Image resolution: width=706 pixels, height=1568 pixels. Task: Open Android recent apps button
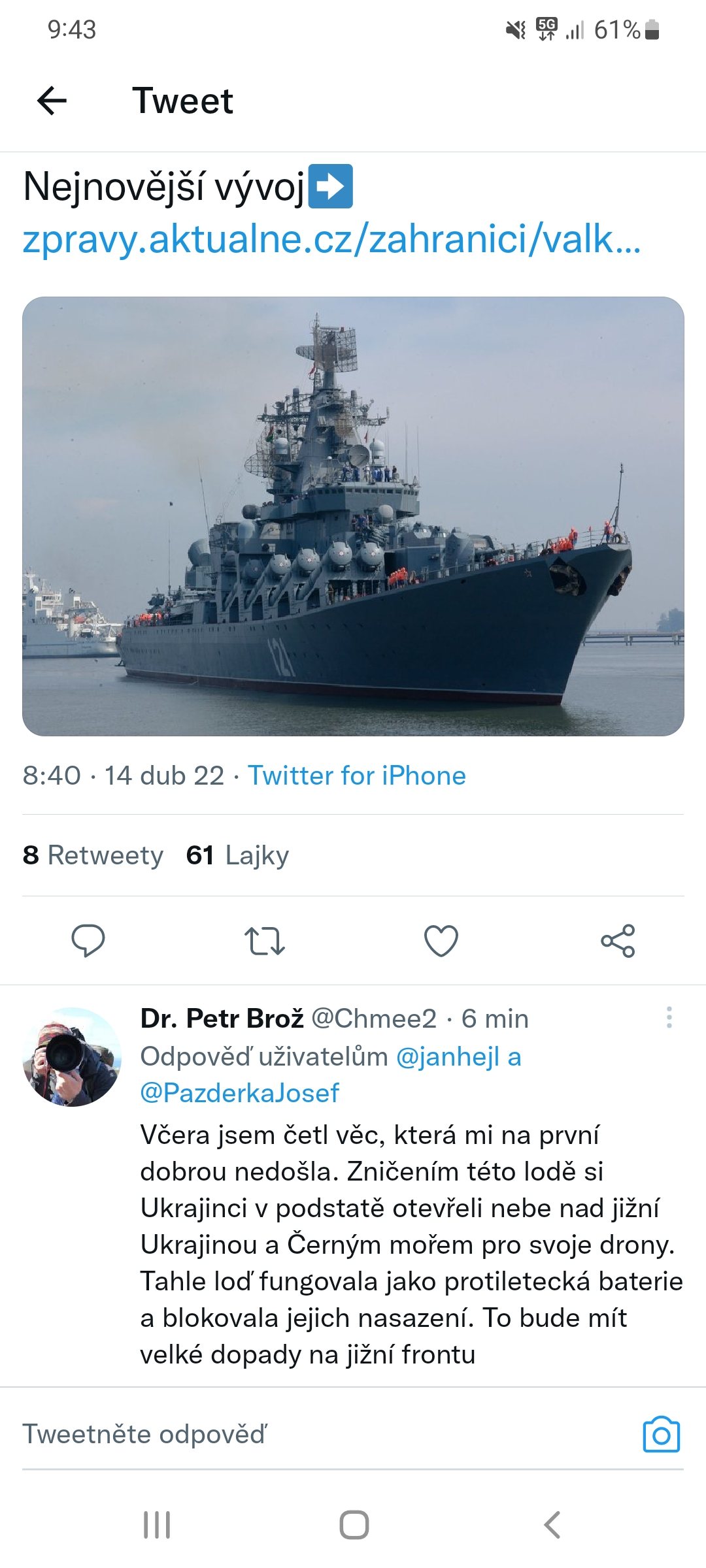coord(157,1526)
